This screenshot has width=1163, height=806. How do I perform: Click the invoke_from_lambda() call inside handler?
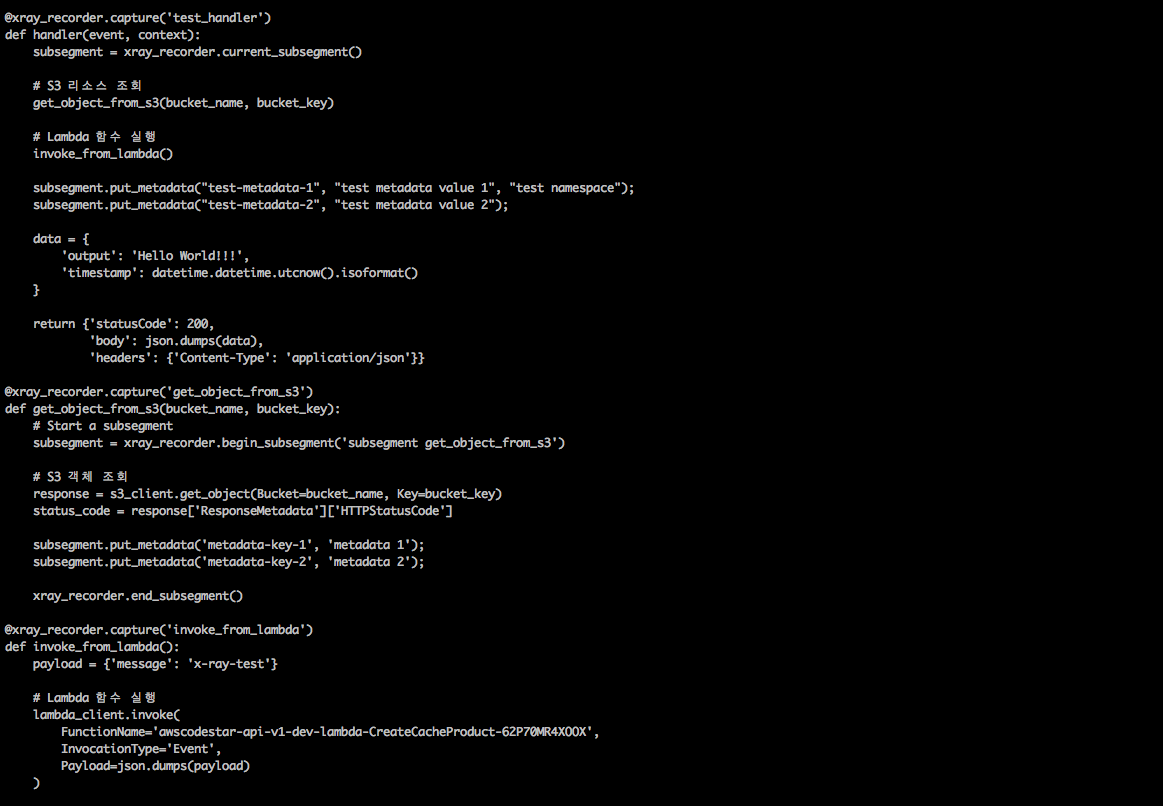tap(103, 153)
